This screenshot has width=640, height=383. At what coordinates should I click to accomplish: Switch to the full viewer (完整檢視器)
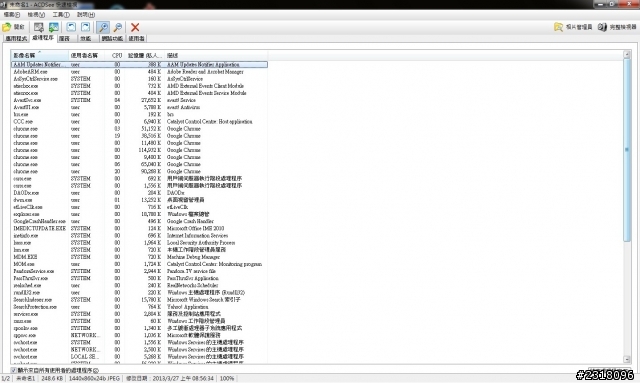tap(617, 27)
